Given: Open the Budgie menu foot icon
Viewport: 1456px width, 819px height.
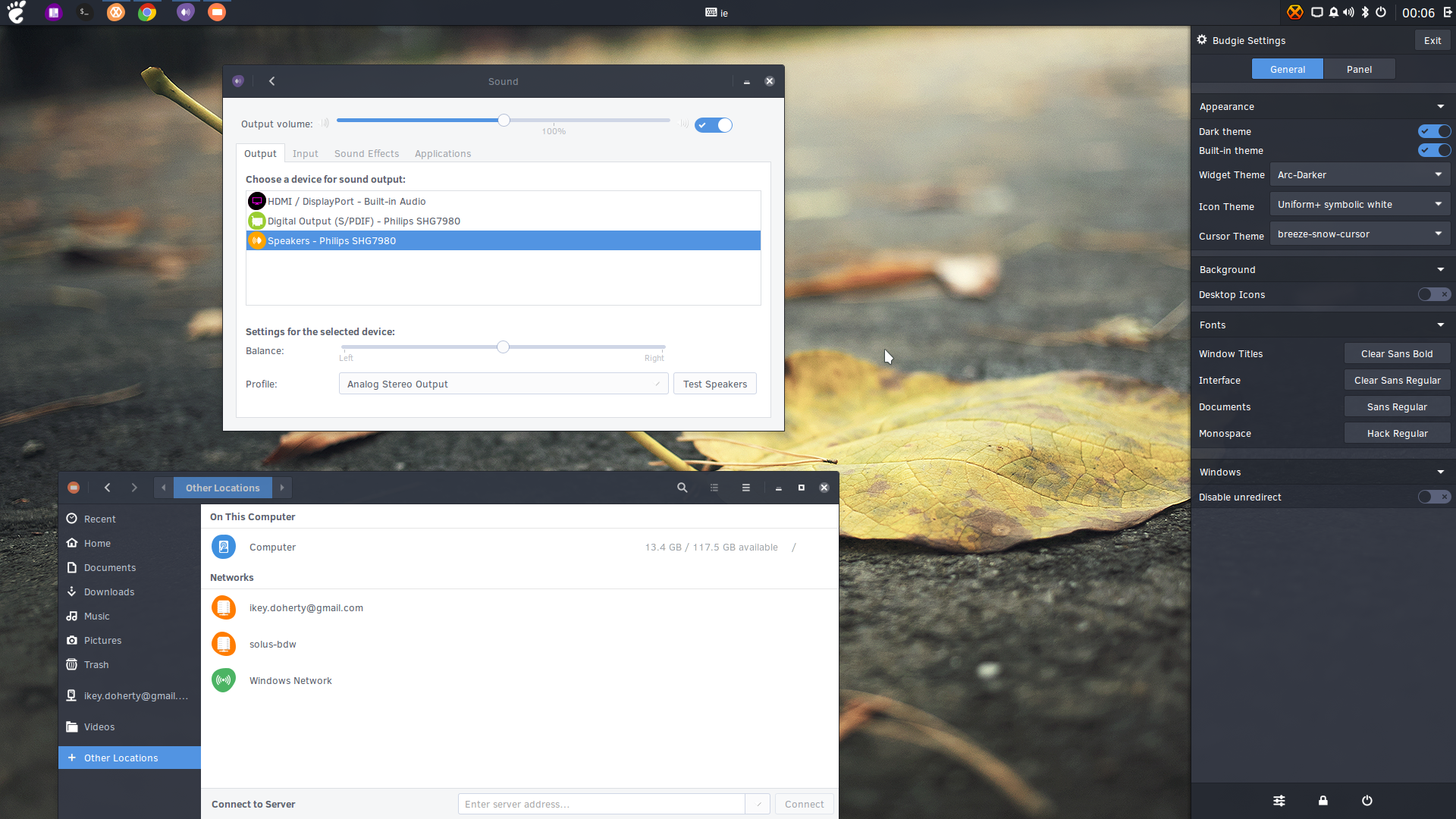Looking at the screenshot, I should pyautogui.click(x=17, y=12).
